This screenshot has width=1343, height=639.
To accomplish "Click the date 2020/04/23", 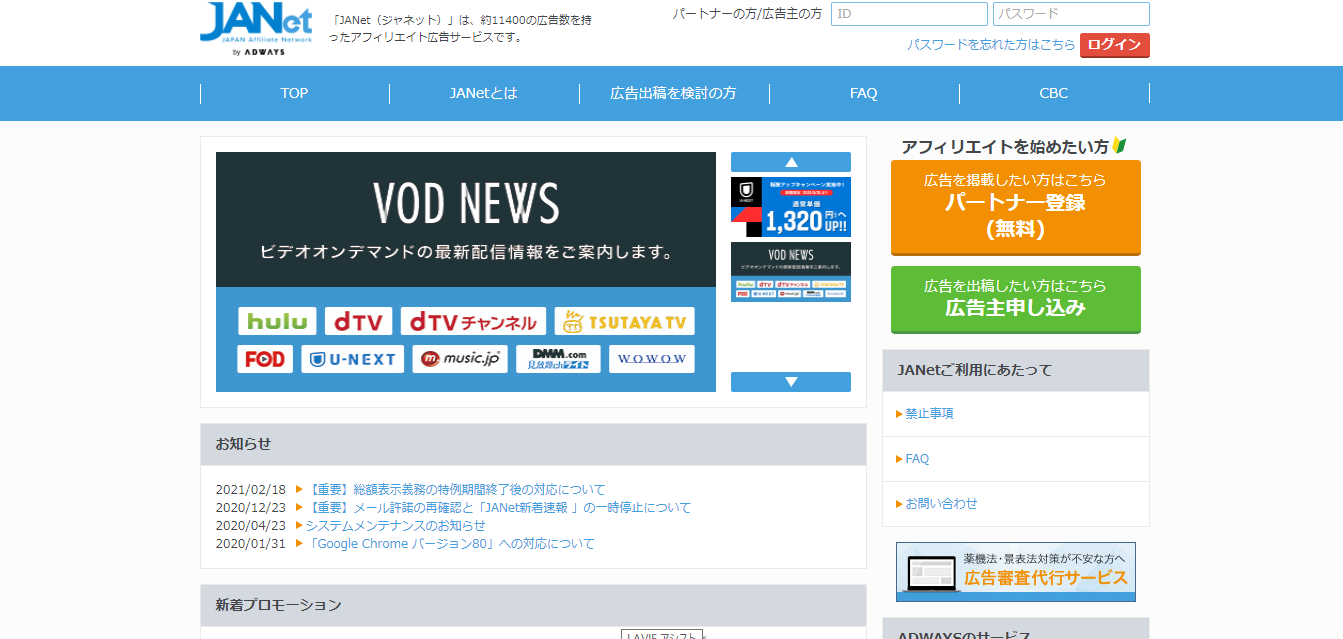I will click(x=251, y=525).
